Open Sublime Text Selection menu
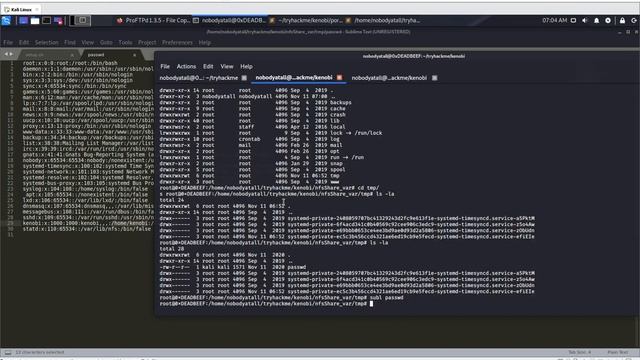 click(x=47, y=42)
